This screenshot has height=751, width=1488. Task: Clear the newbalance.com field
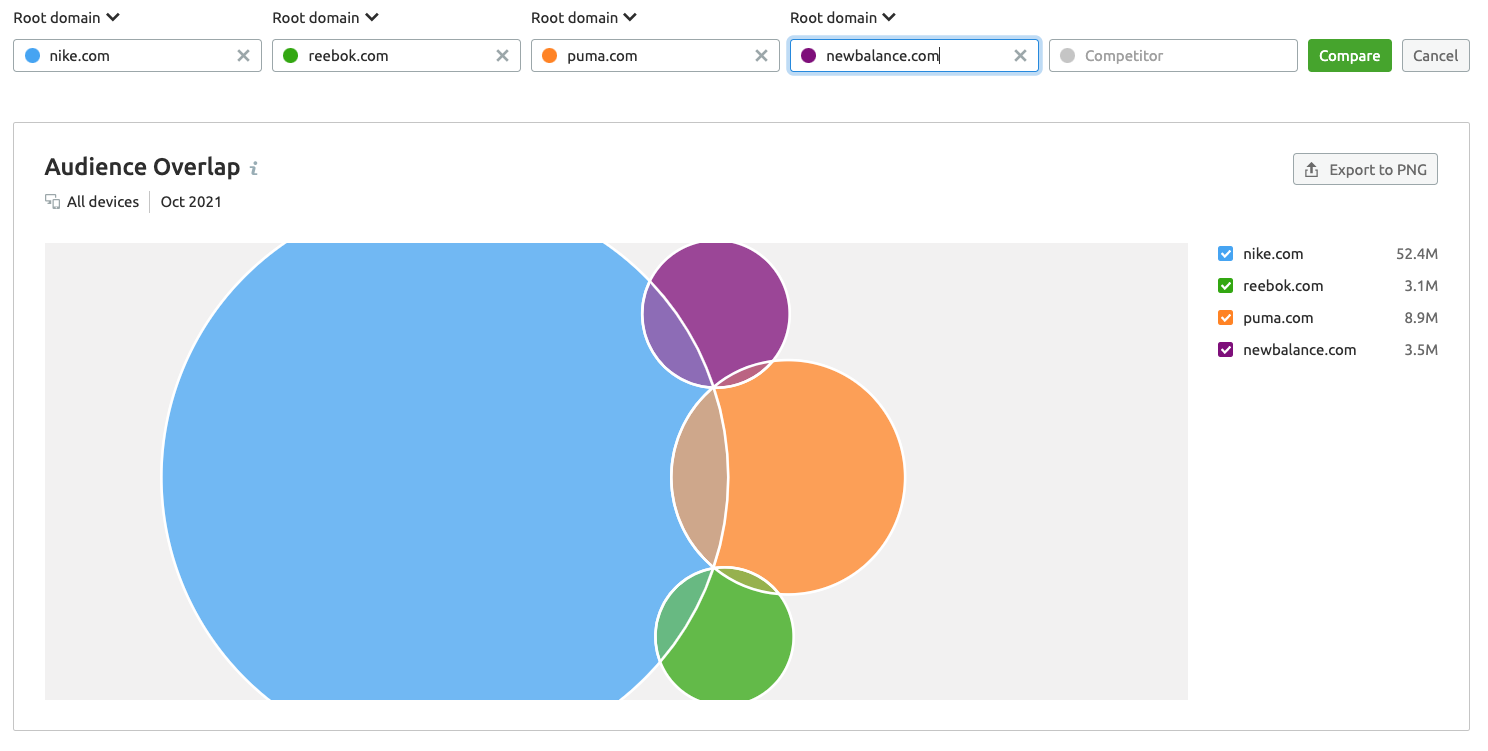(1020, 56)
